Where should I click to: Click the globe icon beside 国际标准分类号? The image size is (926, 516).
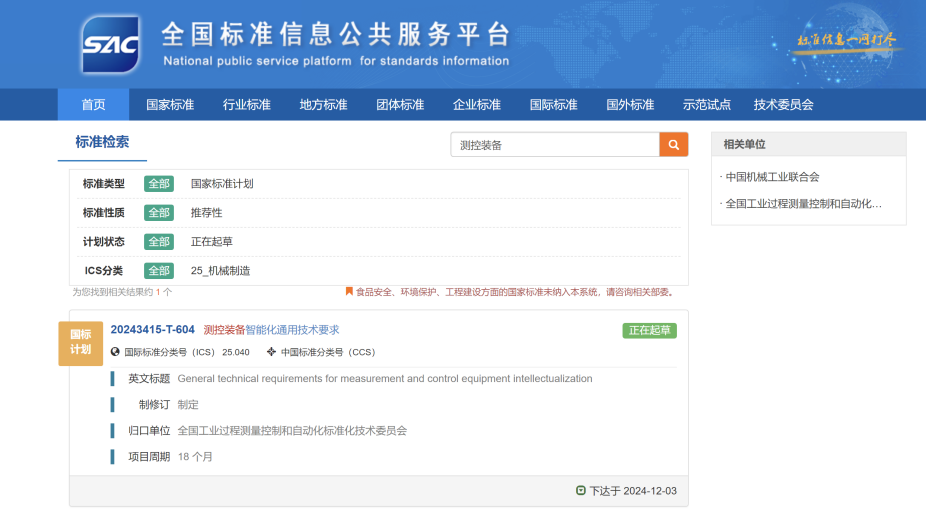[115, 352]
